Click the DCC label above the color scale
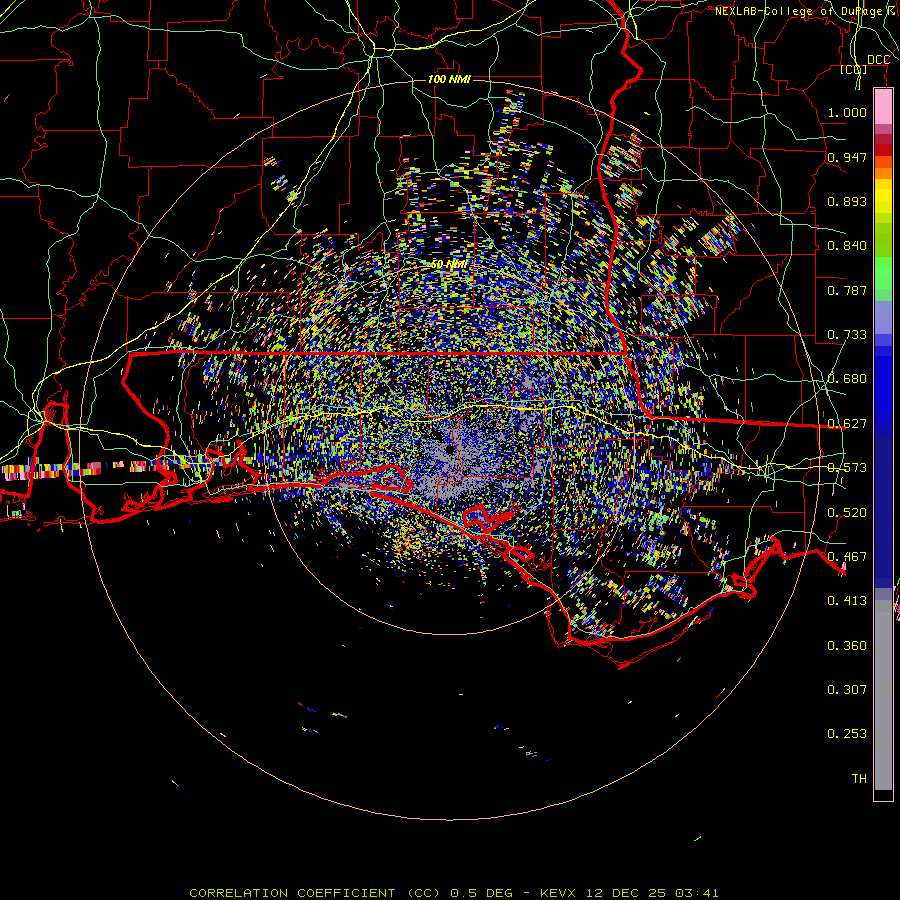 [878, 60]
